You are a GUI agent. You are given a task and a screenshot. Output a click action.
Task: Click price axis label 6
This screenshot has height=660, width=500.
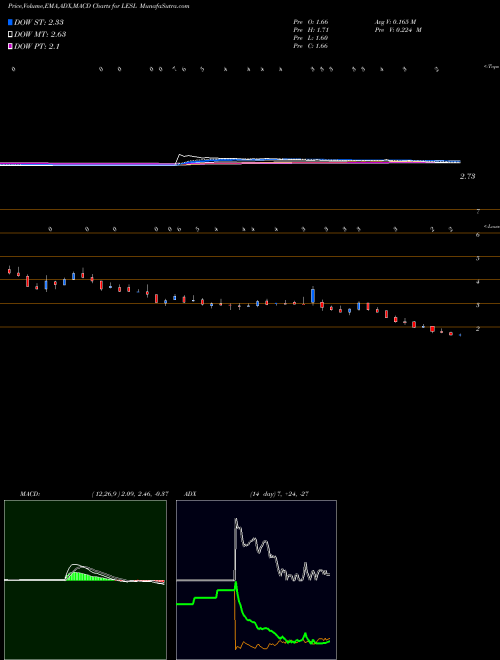tap(478, 235)
